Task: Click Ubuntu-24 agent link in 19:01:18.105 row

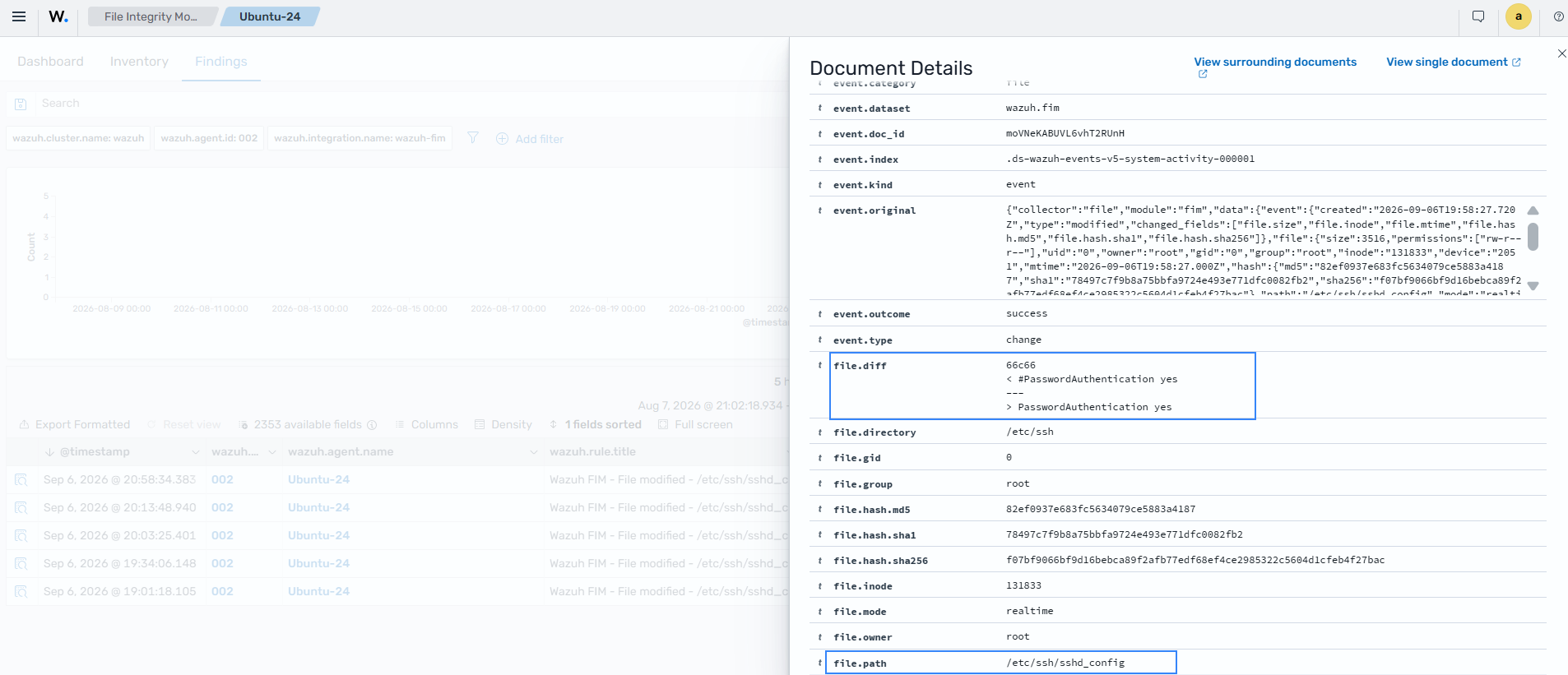Action: tap(318, 592)
